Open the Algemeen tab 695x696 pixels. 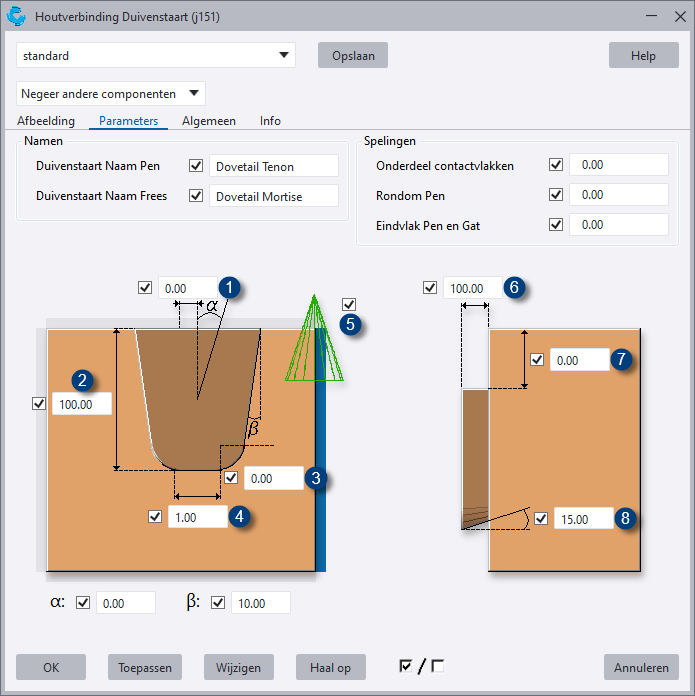click(209, 121)
